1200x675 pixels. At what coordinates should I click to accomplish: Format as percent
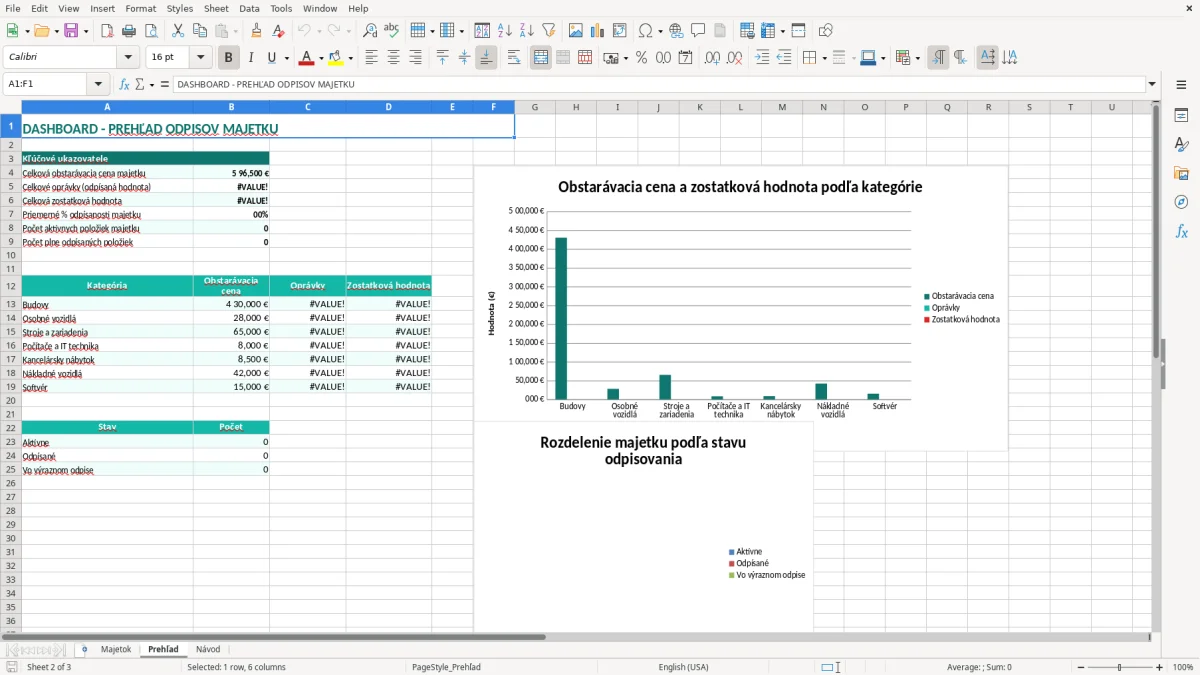point(641,58)
